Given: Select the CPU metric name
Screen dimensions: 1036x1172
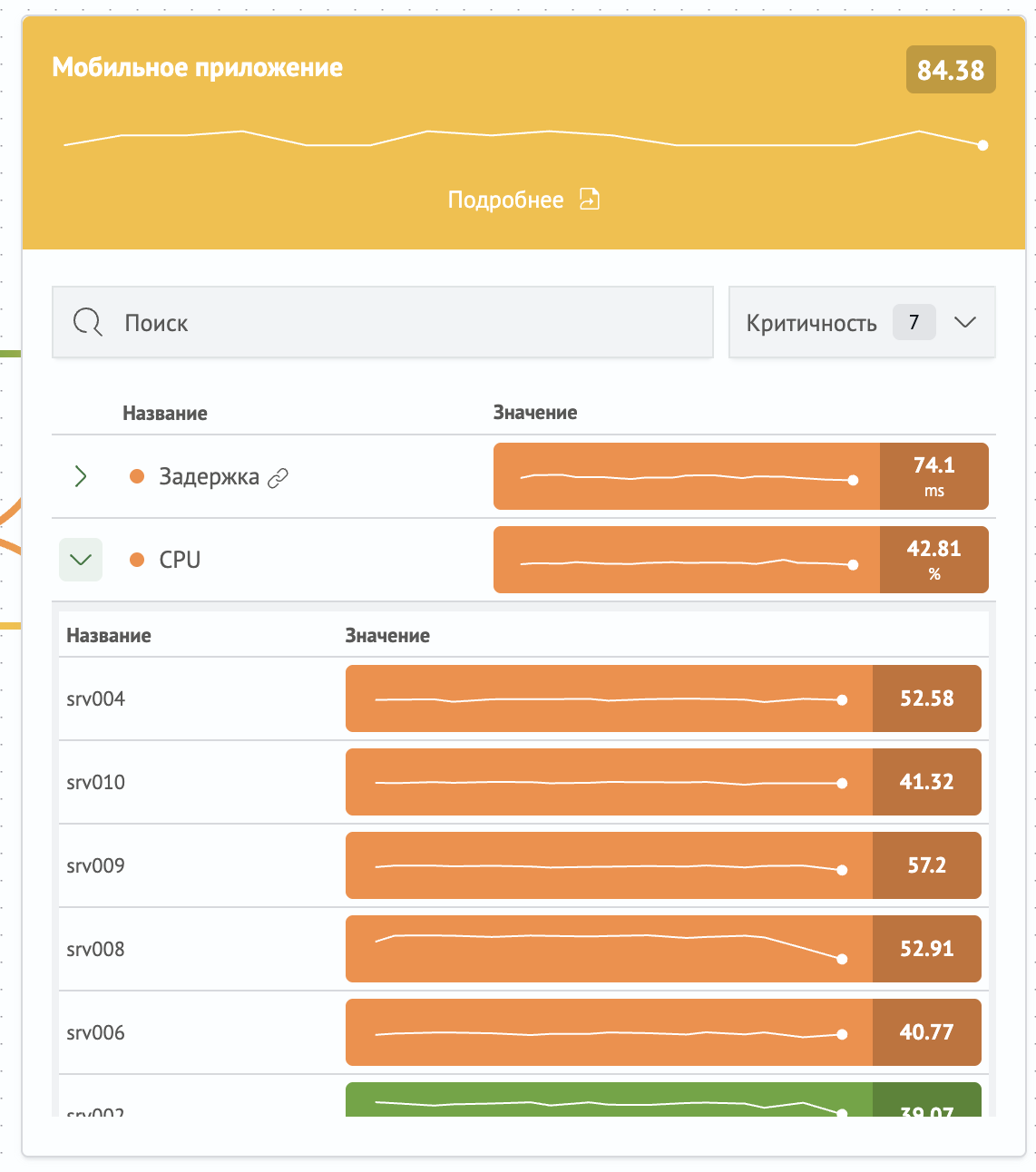Looking at the screenshot, I should pyautogui.click(x=180, y=560).
